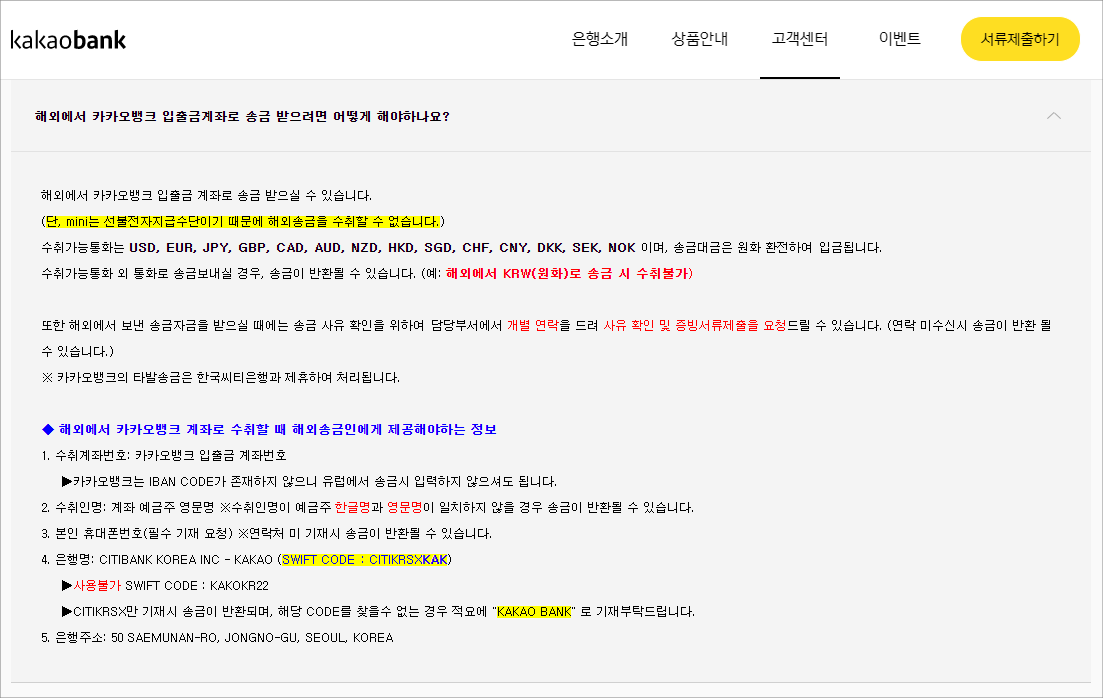This screenshot has height=698, width=1103.
Task: Collapse the FAQ with the chevron icon
Action: point(1053,116)
